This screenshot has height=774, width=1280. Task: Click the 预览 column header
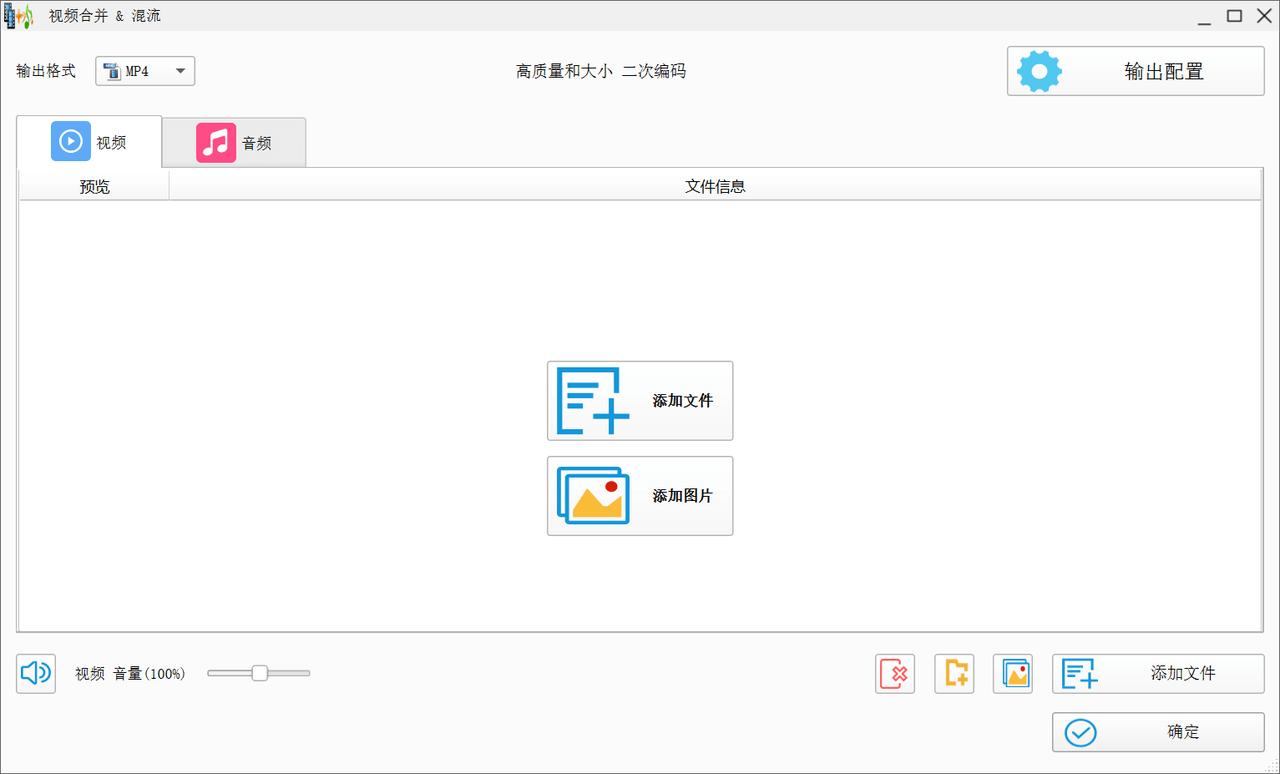(95, 186)
